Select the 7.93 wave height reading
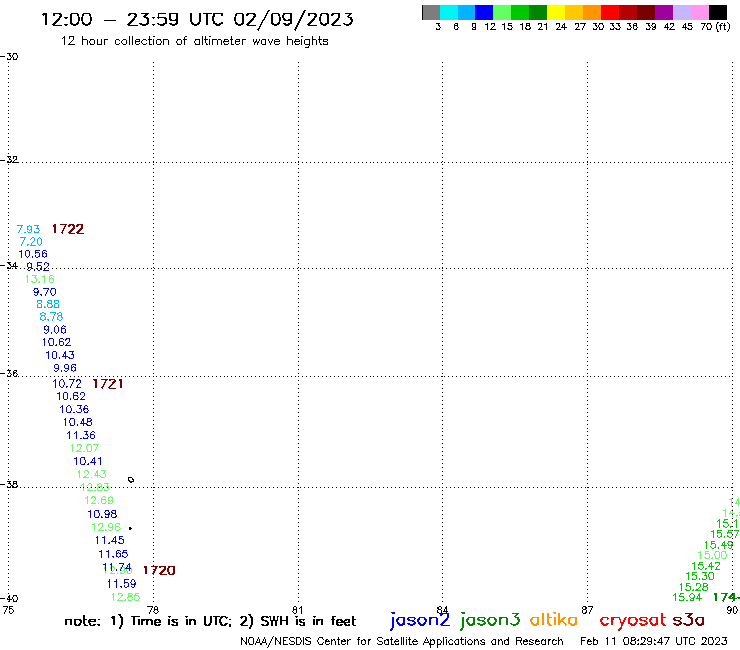Viewport: 740px width, 650px height. 28,229
